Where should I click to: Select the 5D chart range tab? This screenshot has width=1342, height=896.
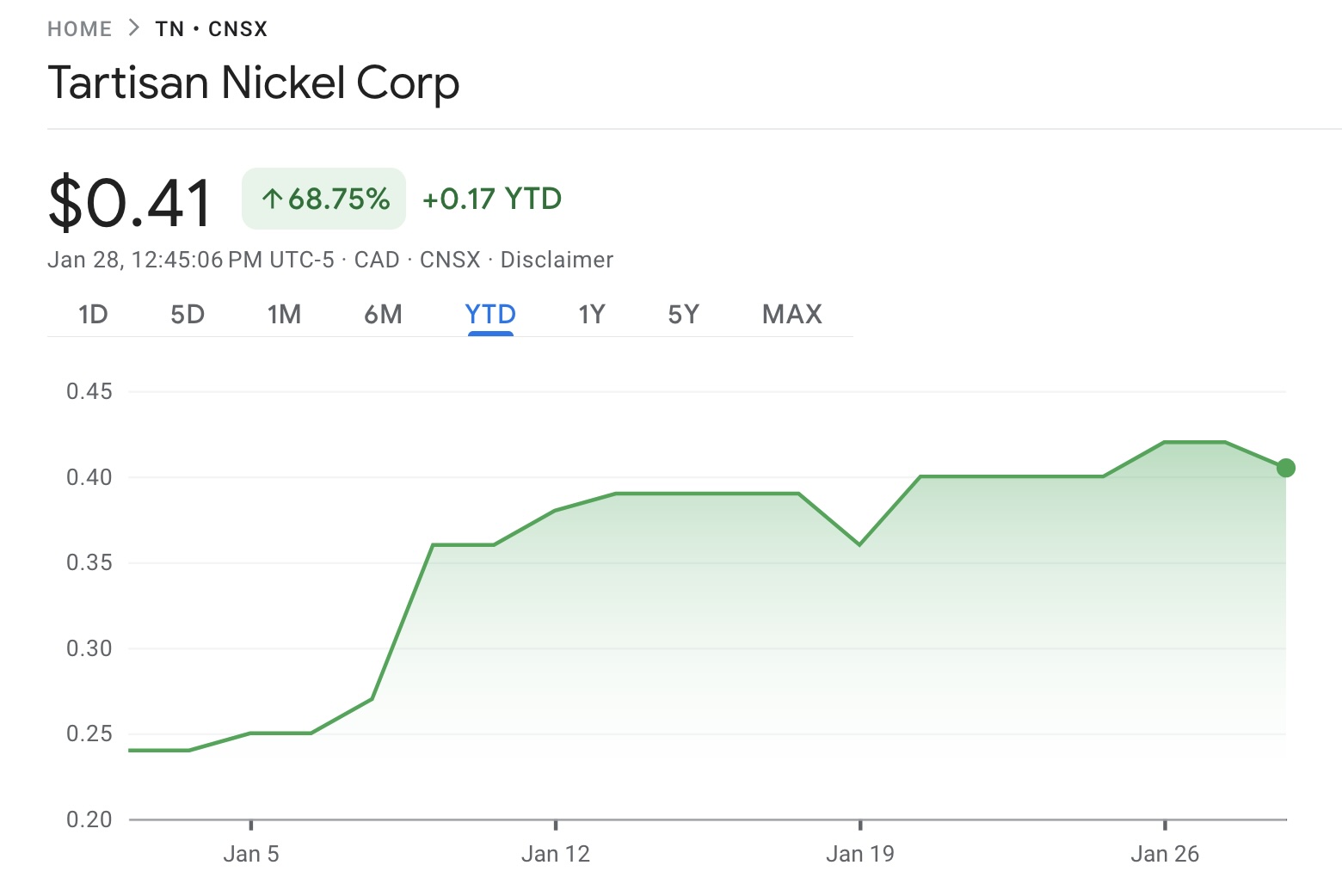tap(188, 315)
